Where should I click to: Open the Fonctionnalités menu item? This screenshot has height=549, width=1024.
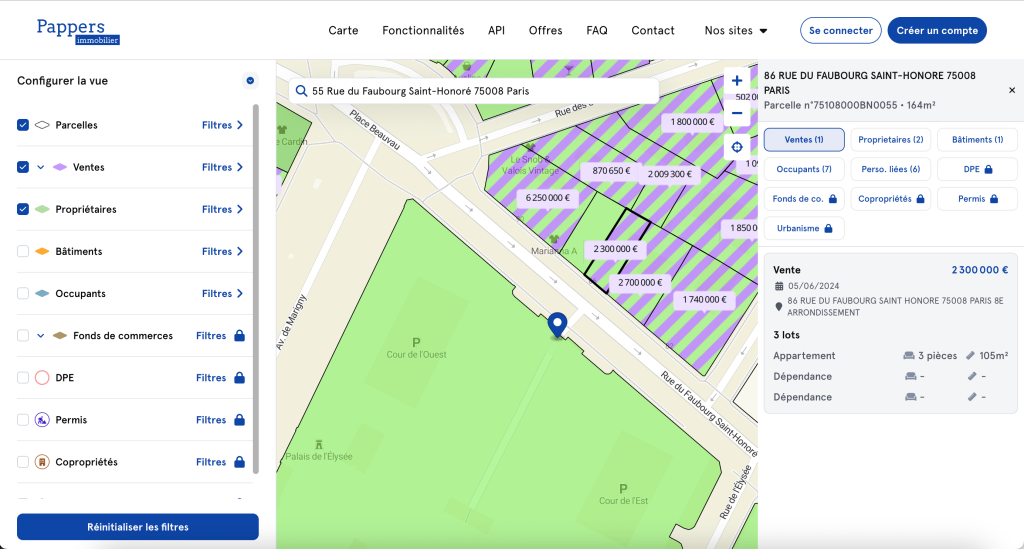click(x=423, y=31)
